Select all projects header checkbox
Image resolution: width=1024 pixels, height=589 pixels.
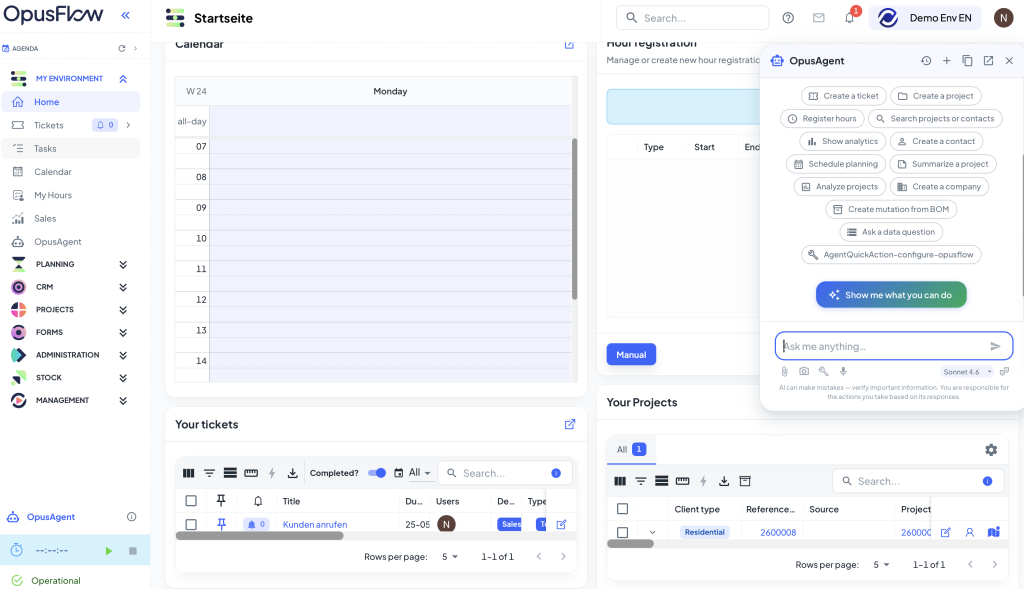coord(622,509)
